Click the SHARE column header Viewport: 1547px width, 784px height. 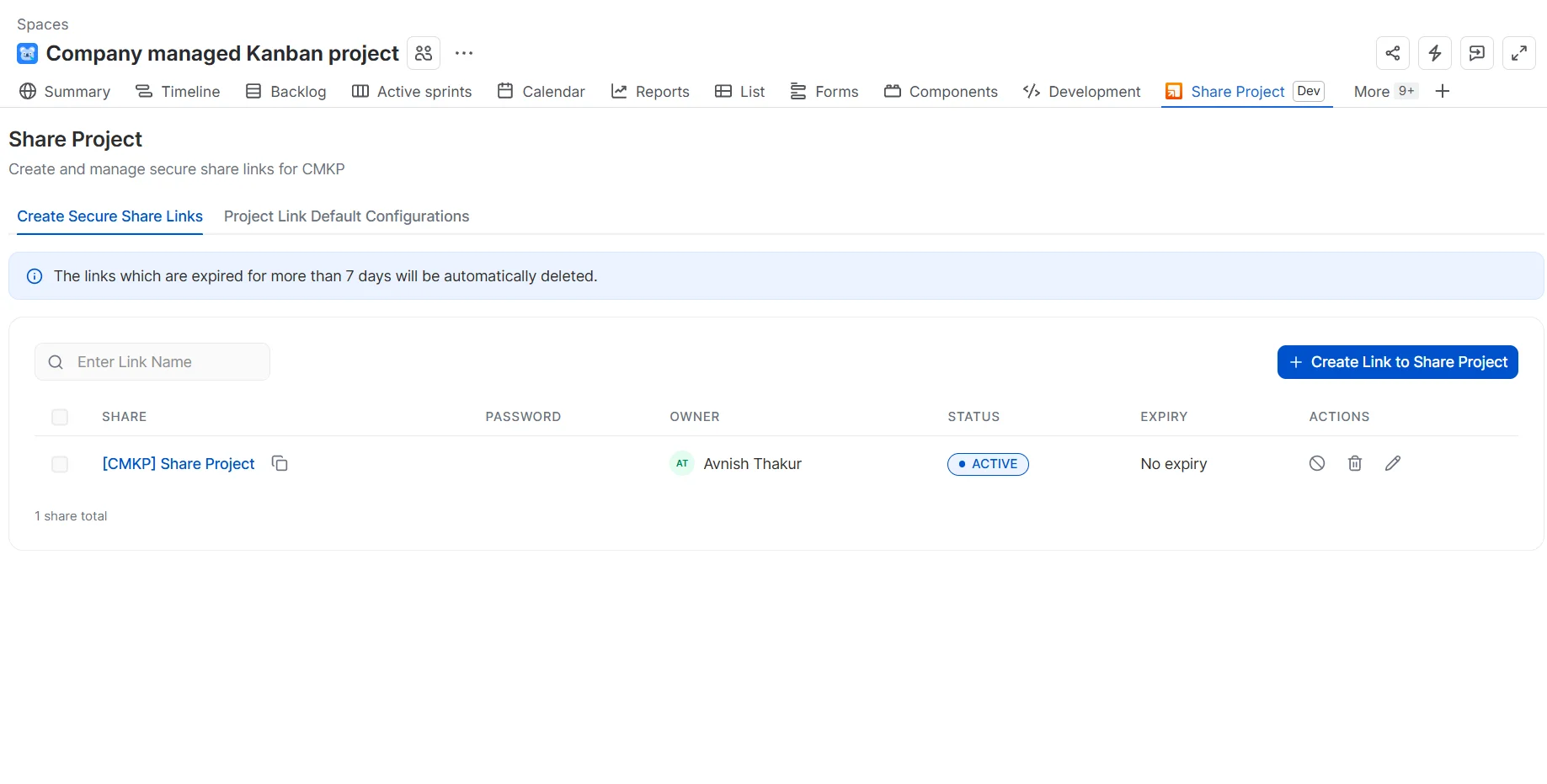[125, 417]
